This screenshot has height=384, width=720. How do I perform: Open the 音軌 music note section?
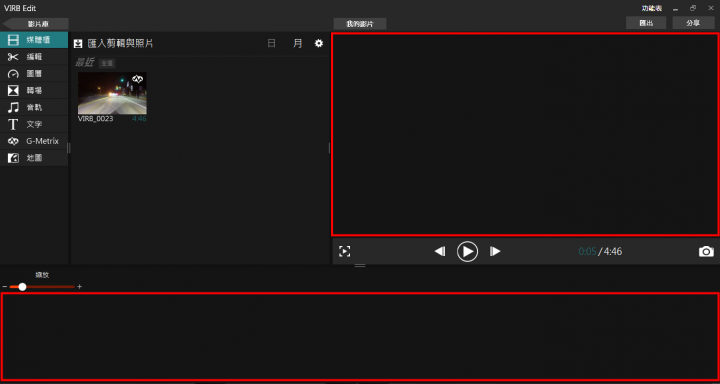point(34,107)
